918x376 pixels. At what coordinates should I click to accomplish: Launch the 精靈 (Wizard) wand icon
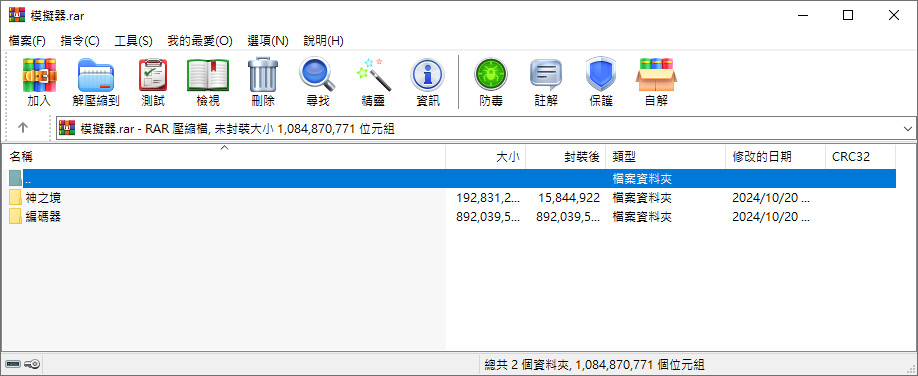click(x=373, y=75)
